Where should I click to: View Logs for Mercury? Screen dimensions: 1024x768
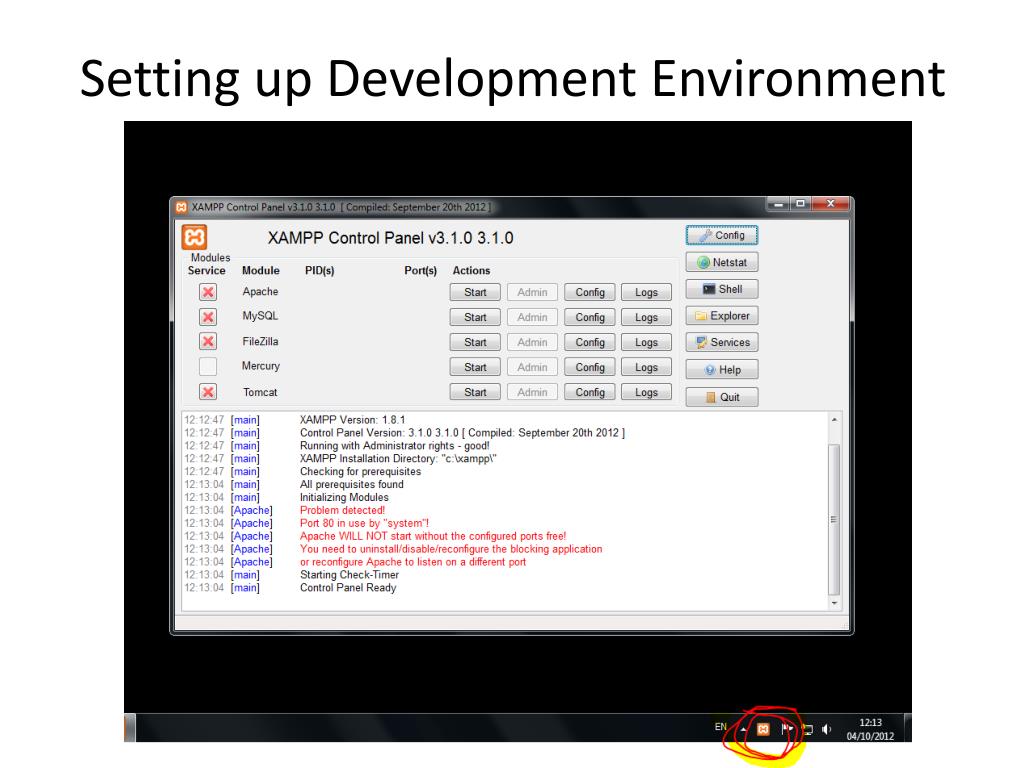646,367
